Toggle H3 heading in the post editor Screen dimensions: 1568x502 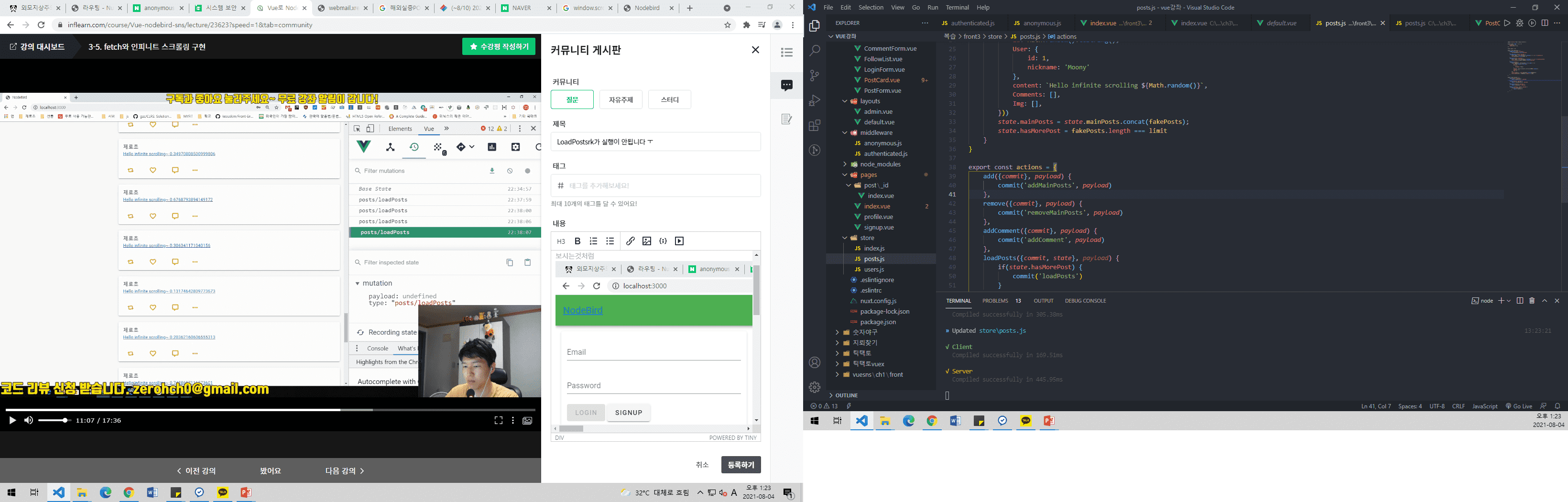click(x=561, y=241)
